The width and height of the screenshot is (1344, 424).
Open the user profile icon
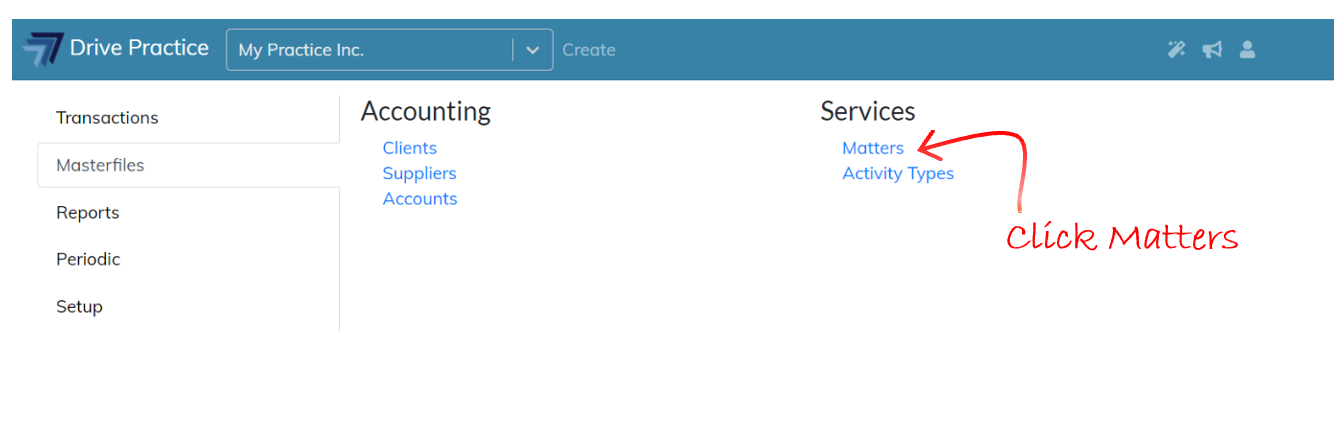1247,49
